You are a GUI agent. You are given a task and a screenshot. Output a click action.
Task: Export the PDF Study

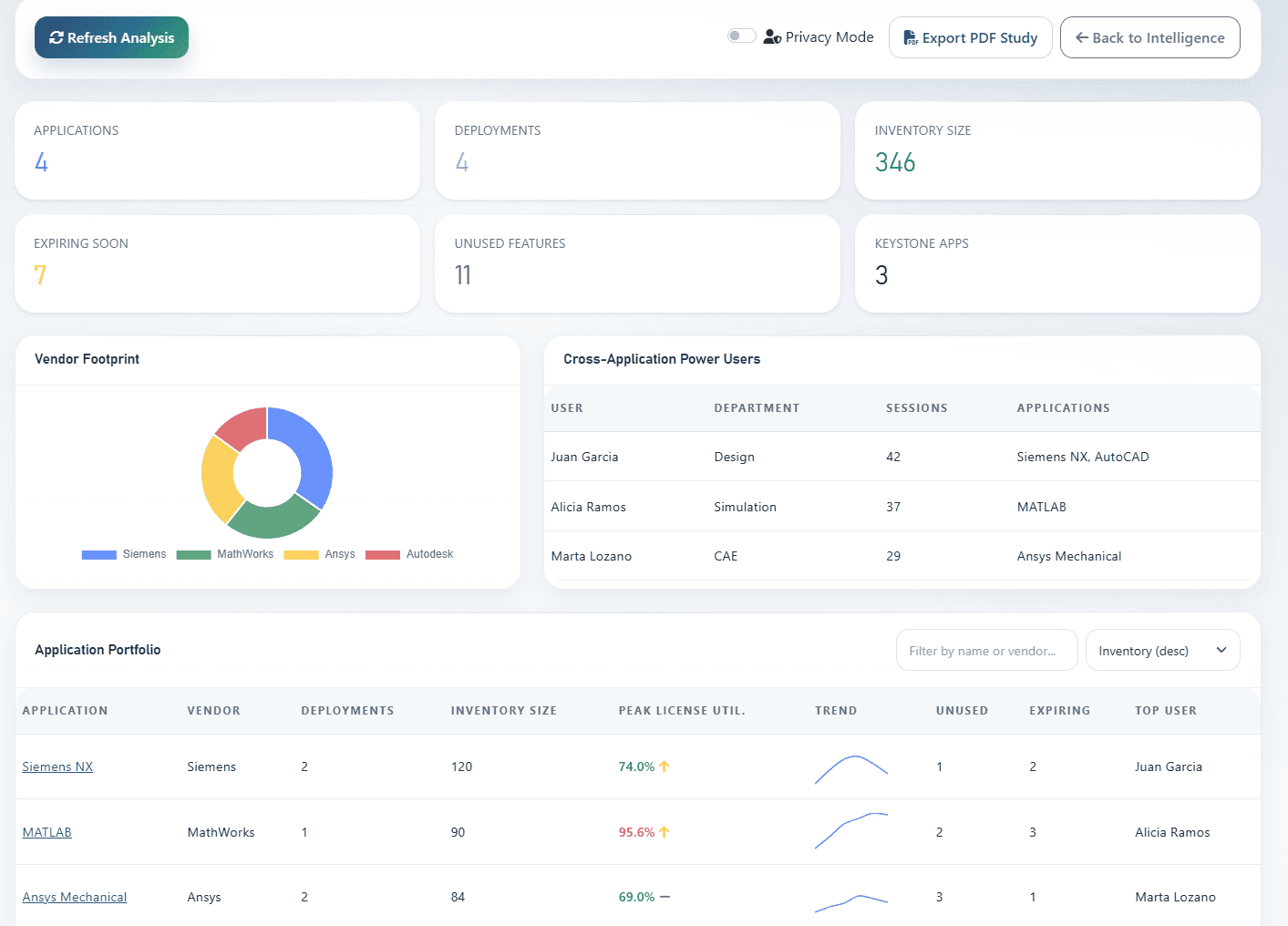(970, 37)
